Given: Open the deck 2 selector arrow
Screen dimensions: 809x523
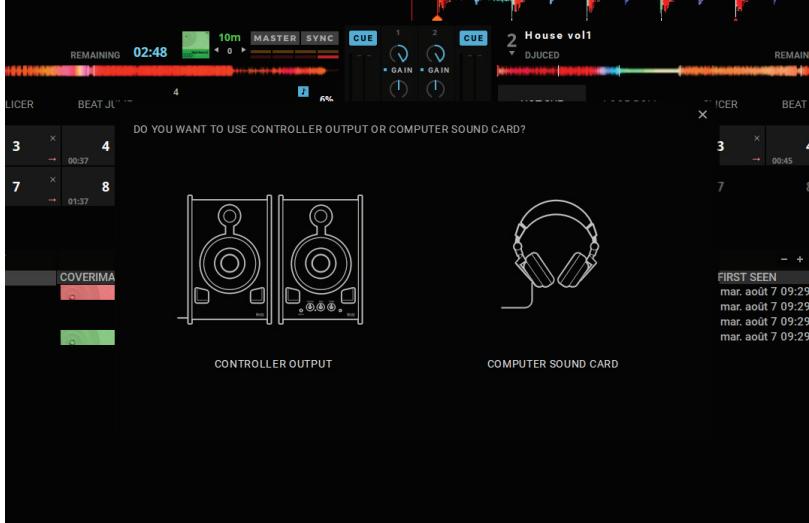Looking at the screenshot, I should pyautogui.click(x=511, y=53).
